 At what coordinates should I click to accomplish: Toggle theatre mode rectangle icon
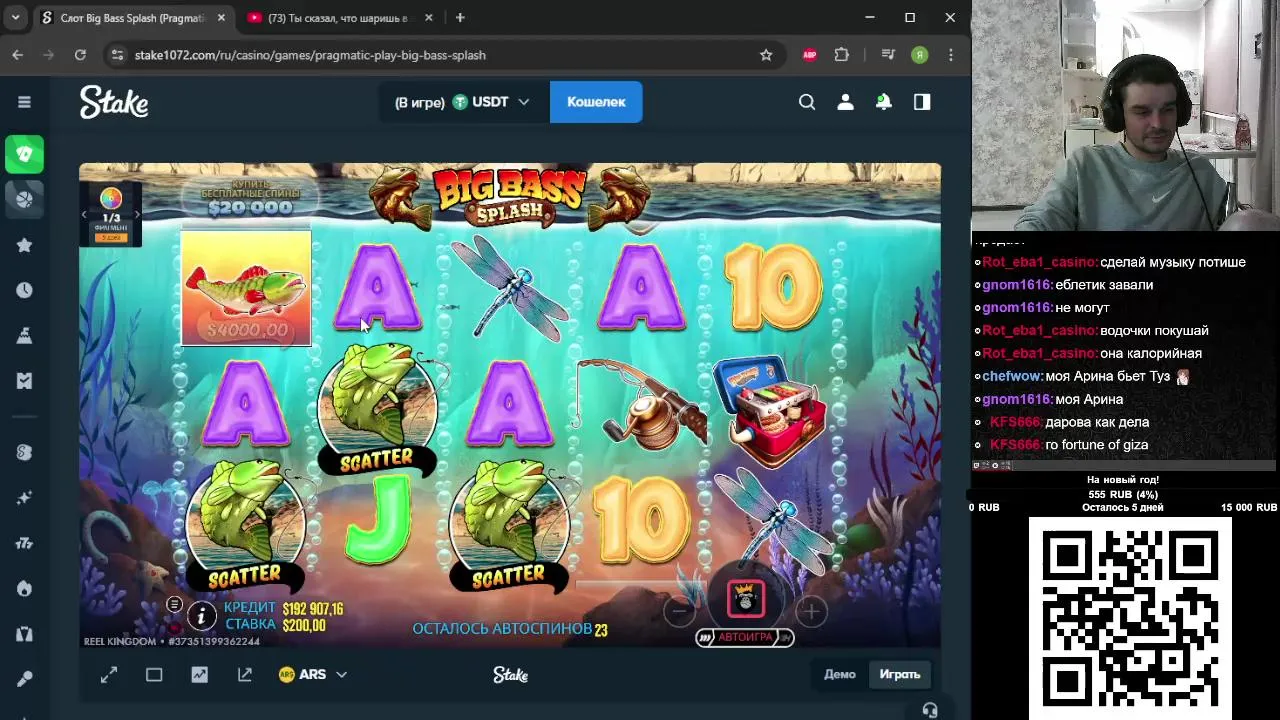pyautogui.click(x=154, y=675)
